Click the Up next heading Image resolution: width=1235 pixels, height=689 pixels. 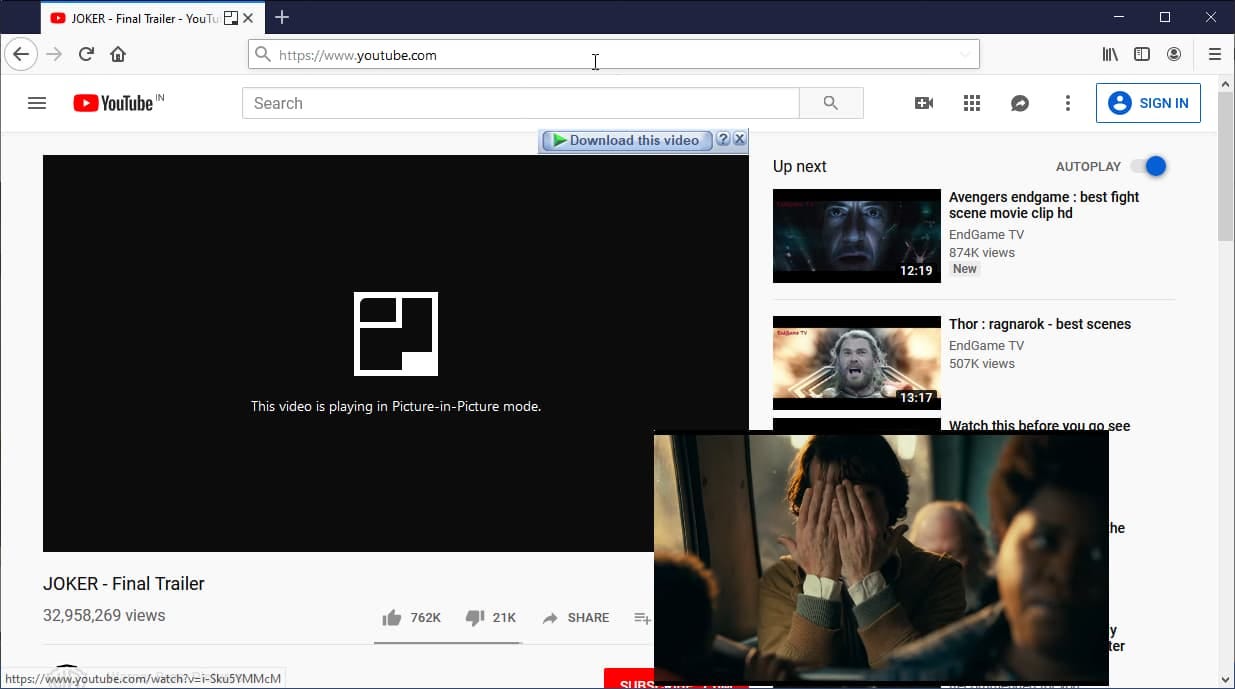click(800, 166)
